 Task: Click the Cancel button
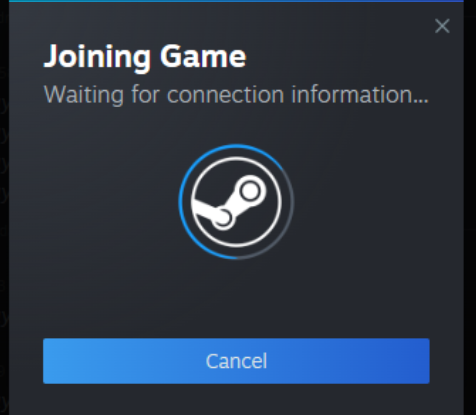coord(236,361)
